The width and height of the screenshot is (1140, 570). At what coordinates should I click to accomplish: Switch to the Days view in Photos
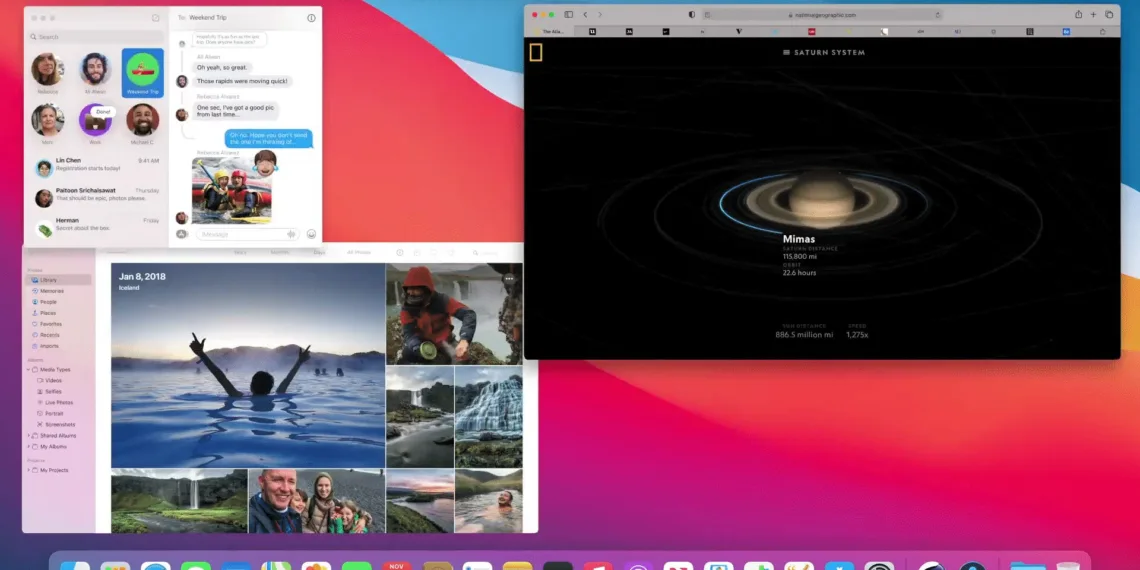319,252
